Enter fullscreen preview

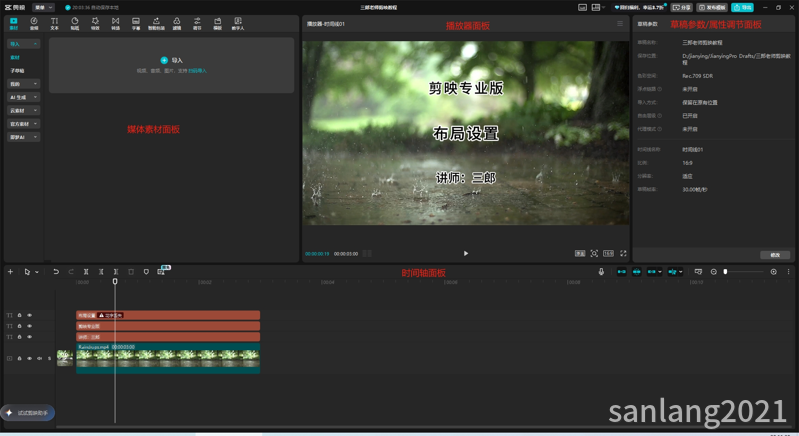pyautogui.click(x=623, y=253)
